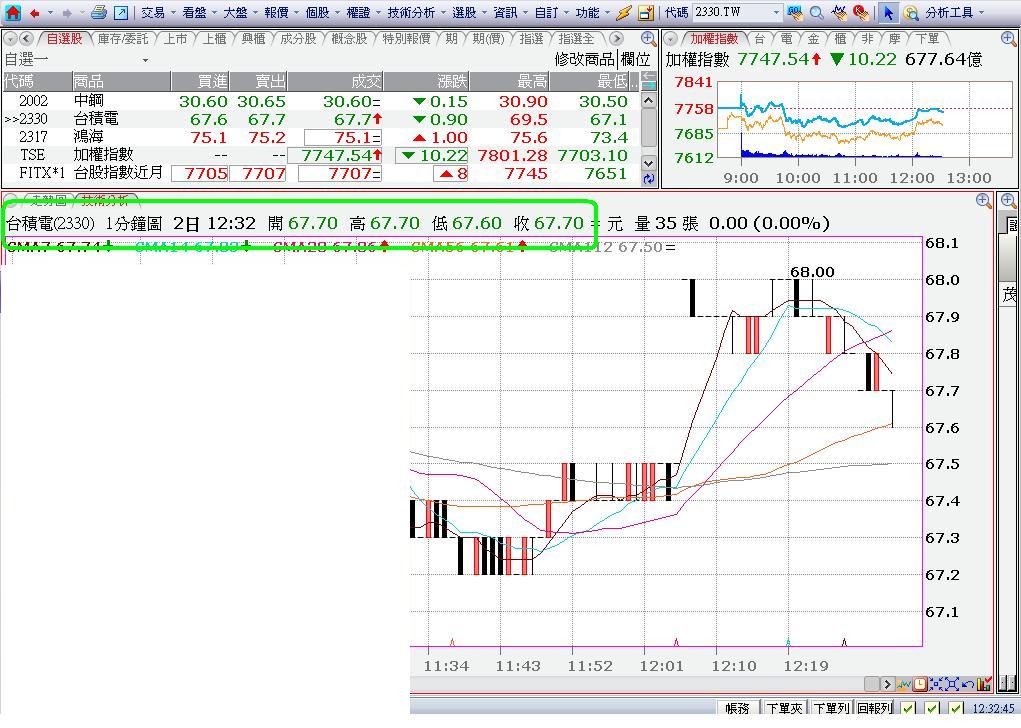
Task: Click the 買進 column header
Action: tap(201, 81)
